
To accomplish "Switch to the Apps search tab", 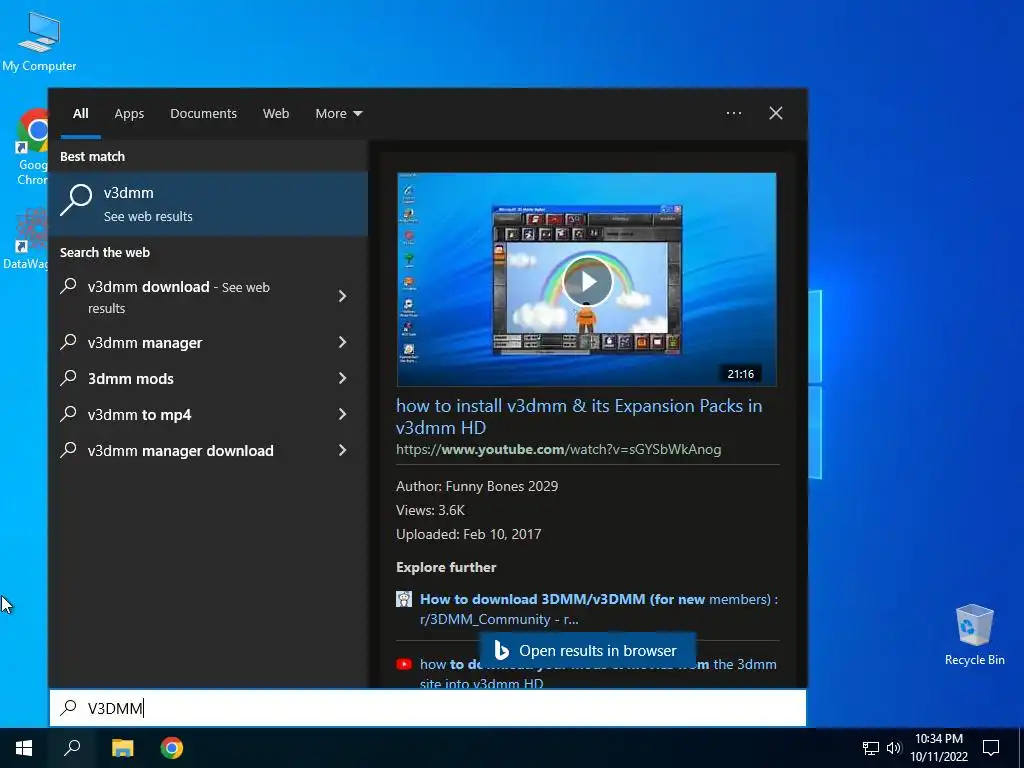I will (x=129, y=114).
